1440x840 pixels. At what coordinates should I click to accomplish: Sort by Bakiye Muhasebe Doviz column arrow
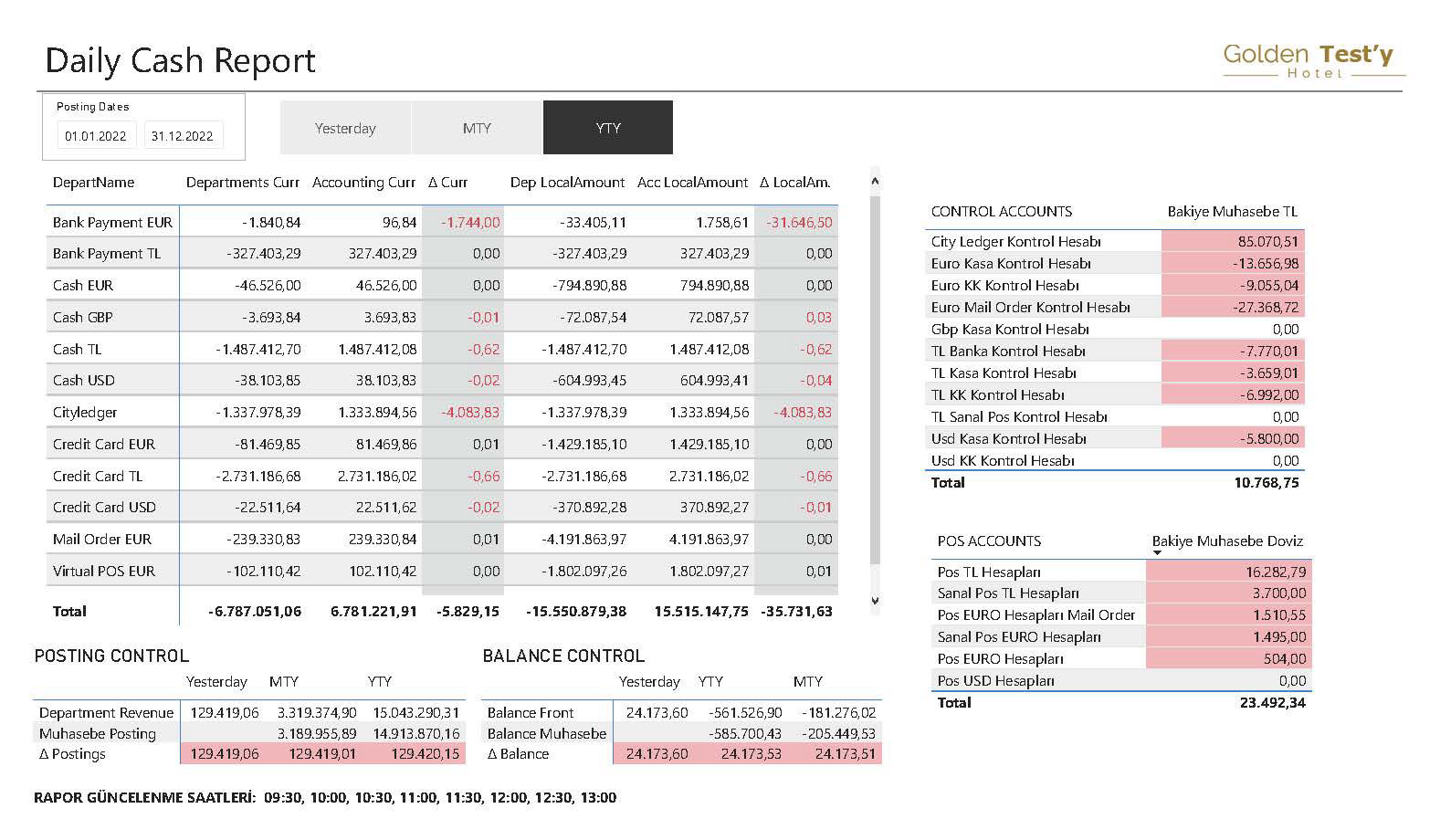coord(1157,552)
